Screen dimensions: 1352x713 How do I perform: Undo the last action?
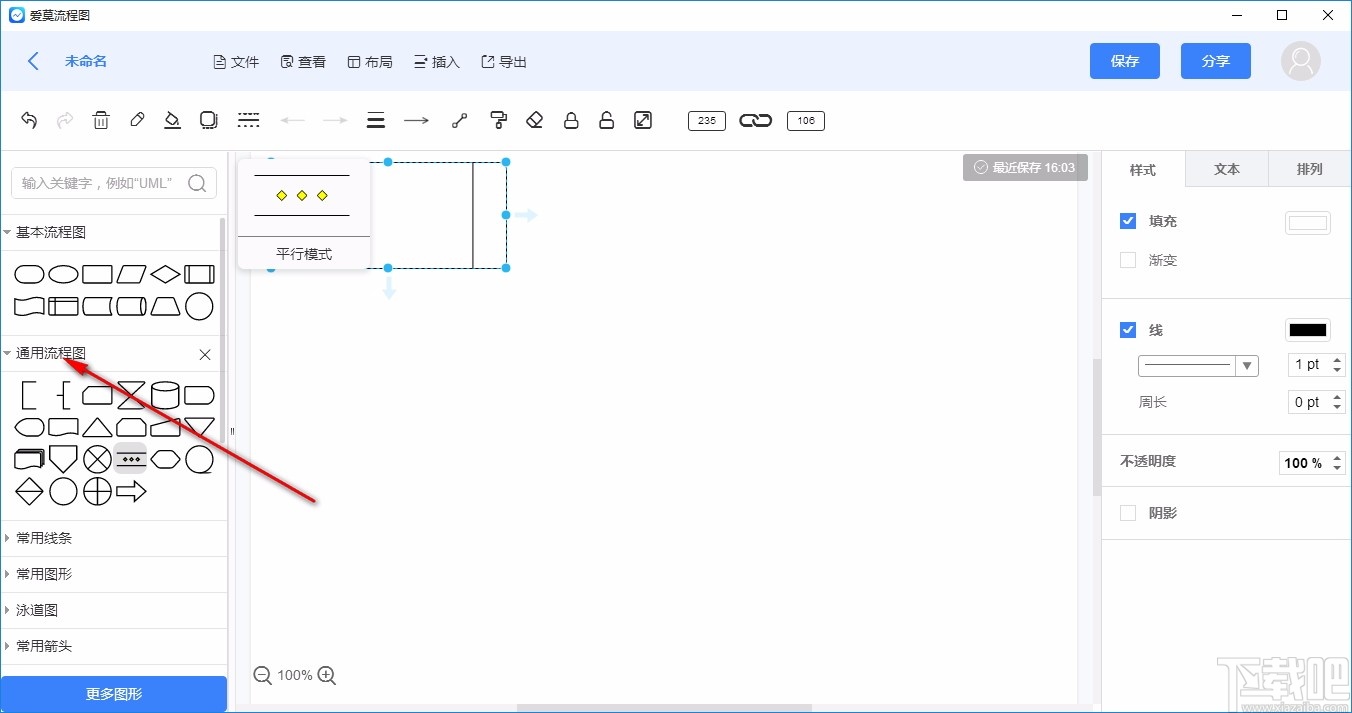click(29, 120)
